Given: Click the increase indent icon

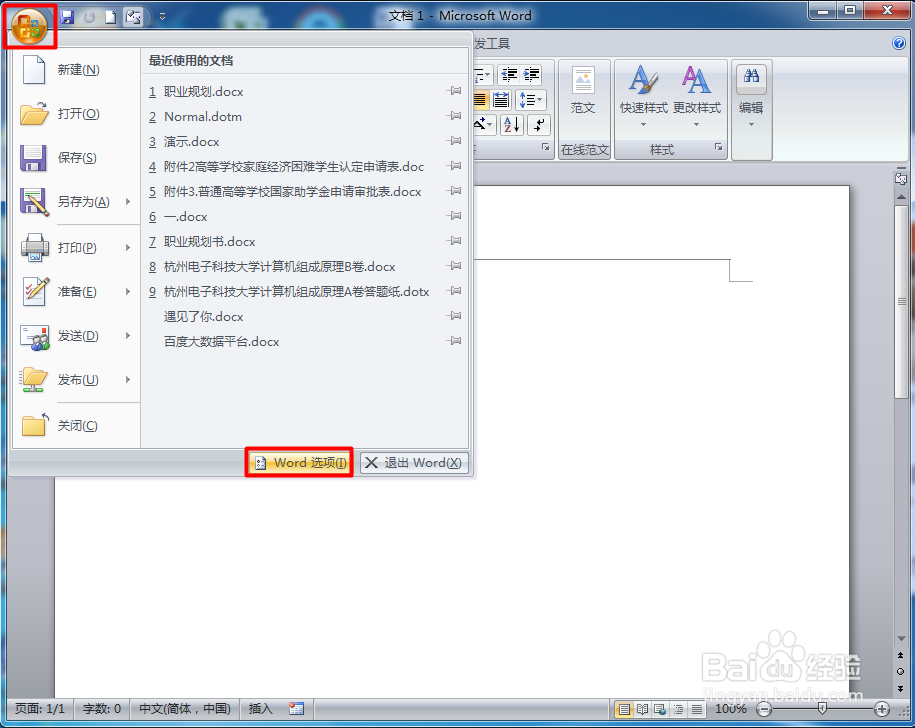Looking at the screenshot, I should (x=532, y=75).
